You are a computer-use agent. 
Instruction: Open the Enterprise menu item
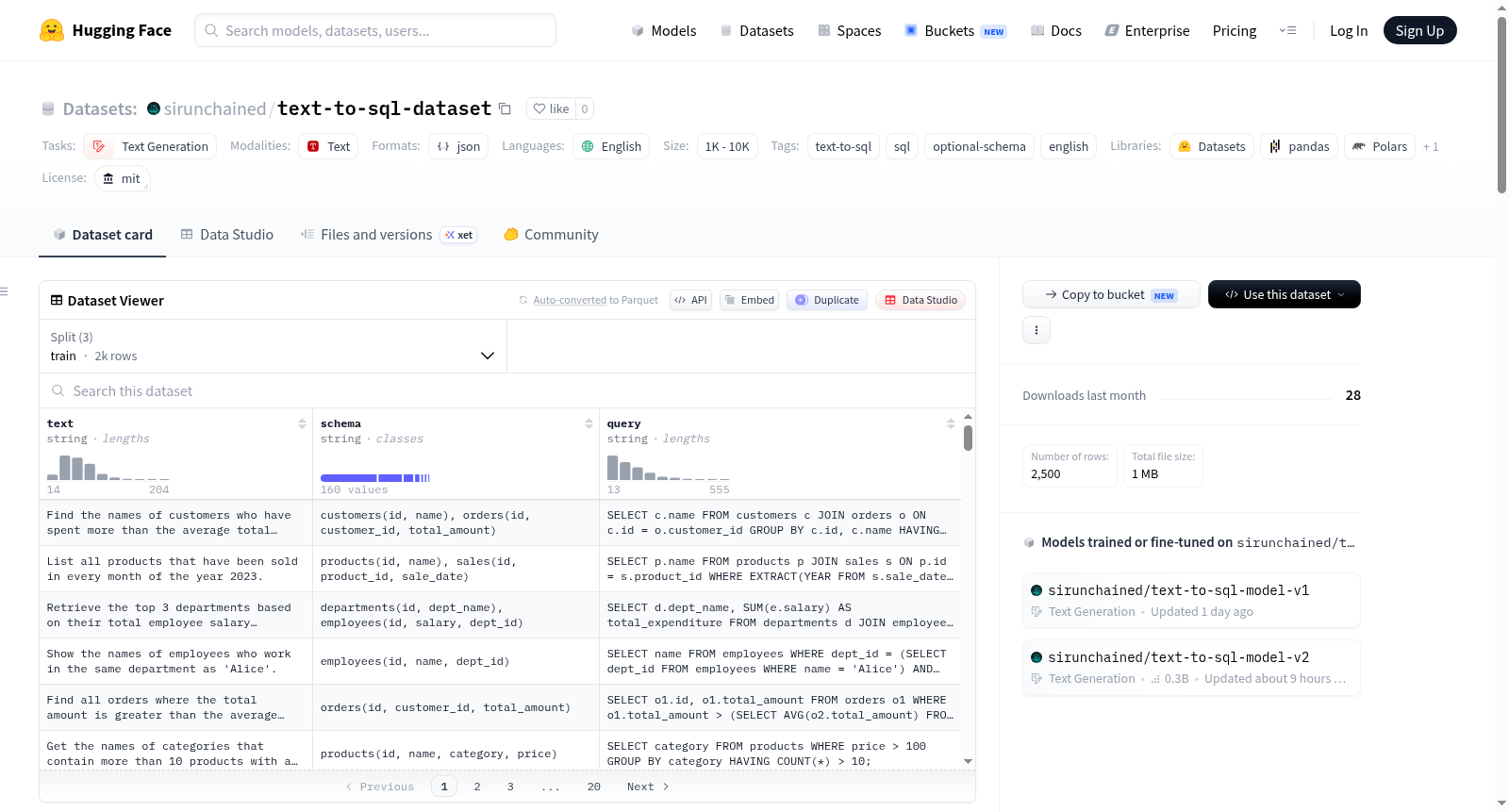coord(1147,31)
